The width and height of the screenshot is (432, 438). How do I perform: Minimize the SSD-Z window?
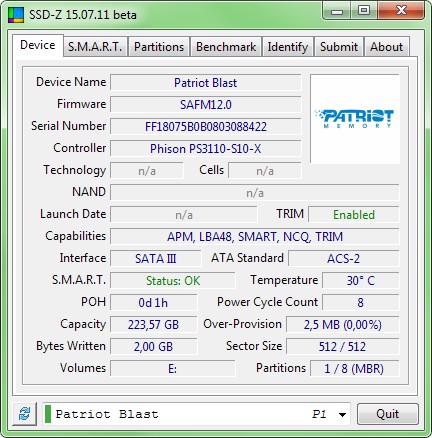(337, 11)
